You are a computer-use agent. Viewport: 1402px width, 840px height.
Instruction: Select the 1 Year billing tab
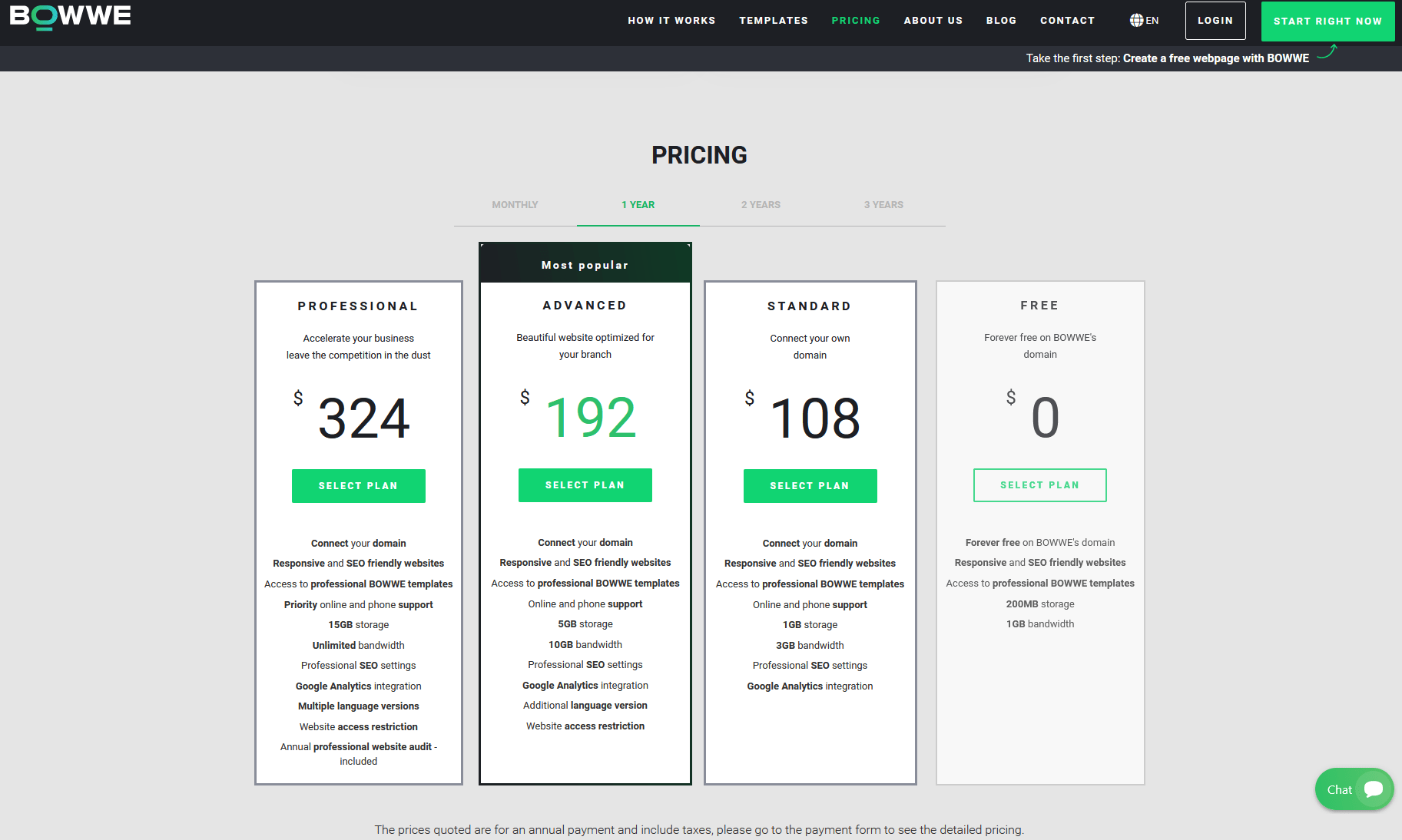pyautogui.click(x=638, y=205)
